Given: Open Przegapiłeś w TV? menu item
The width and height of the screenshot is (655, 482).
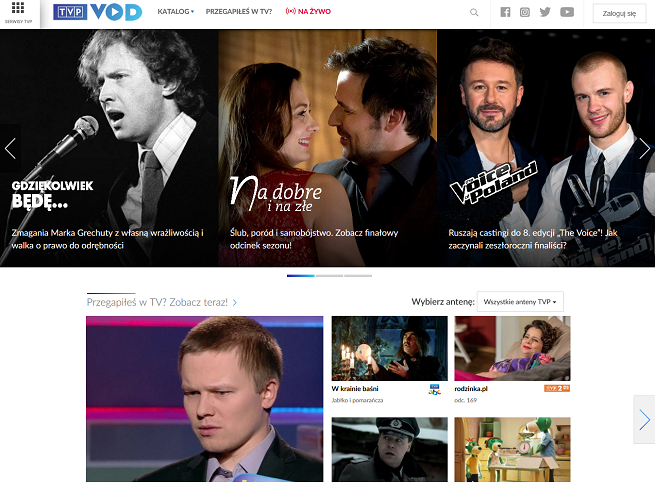Looking at the screenshot, I should [x=240, y=12].
